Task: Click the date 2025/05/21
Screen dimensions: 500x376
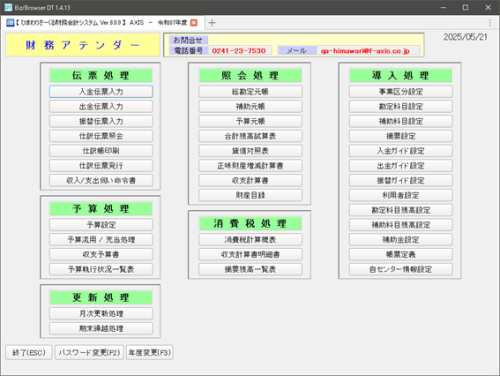Action: 465,37
